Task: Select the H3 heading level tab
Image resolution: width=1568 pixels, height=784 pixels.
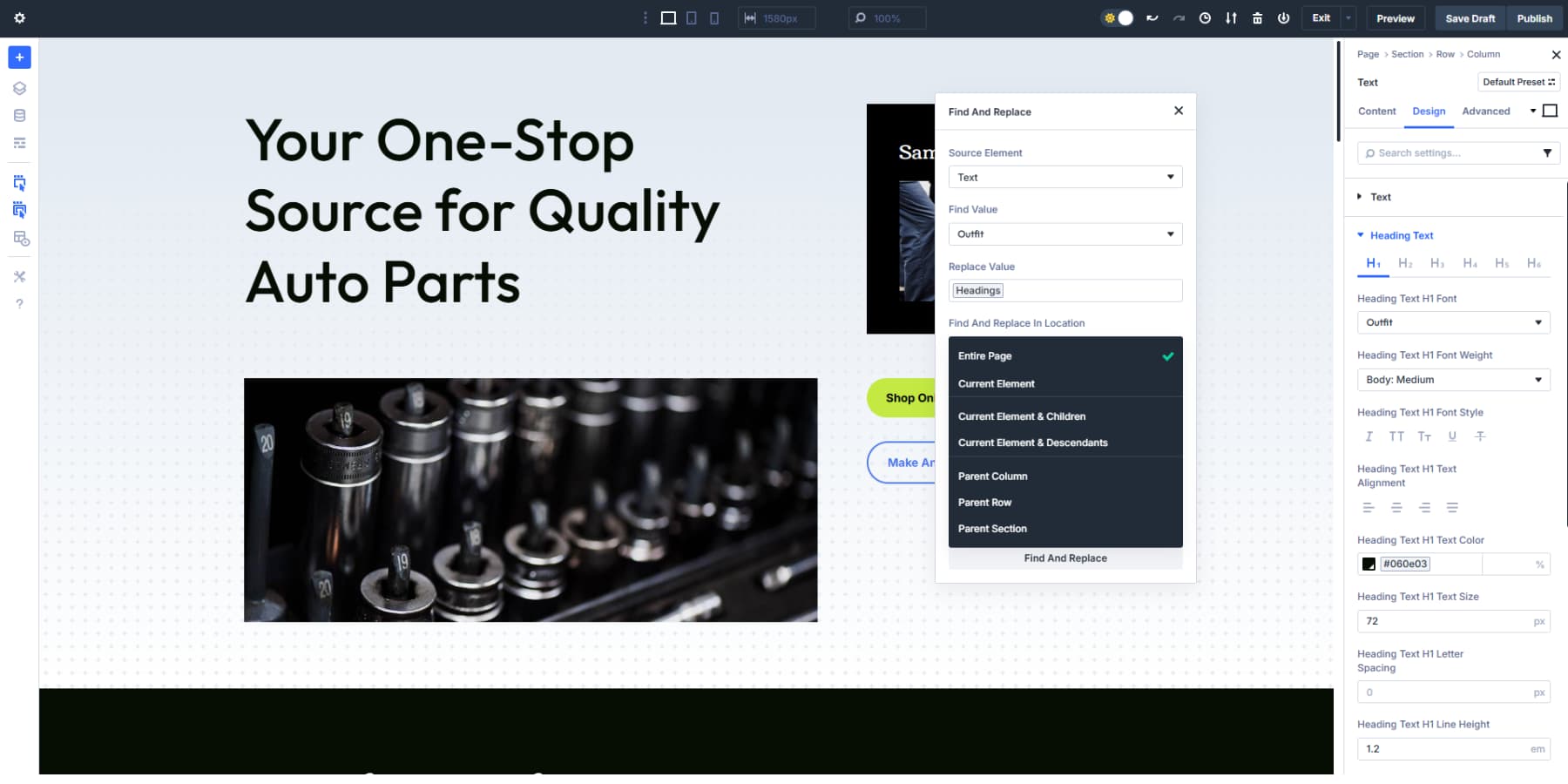Action: pyautogui.click(x=1437, y=262)
